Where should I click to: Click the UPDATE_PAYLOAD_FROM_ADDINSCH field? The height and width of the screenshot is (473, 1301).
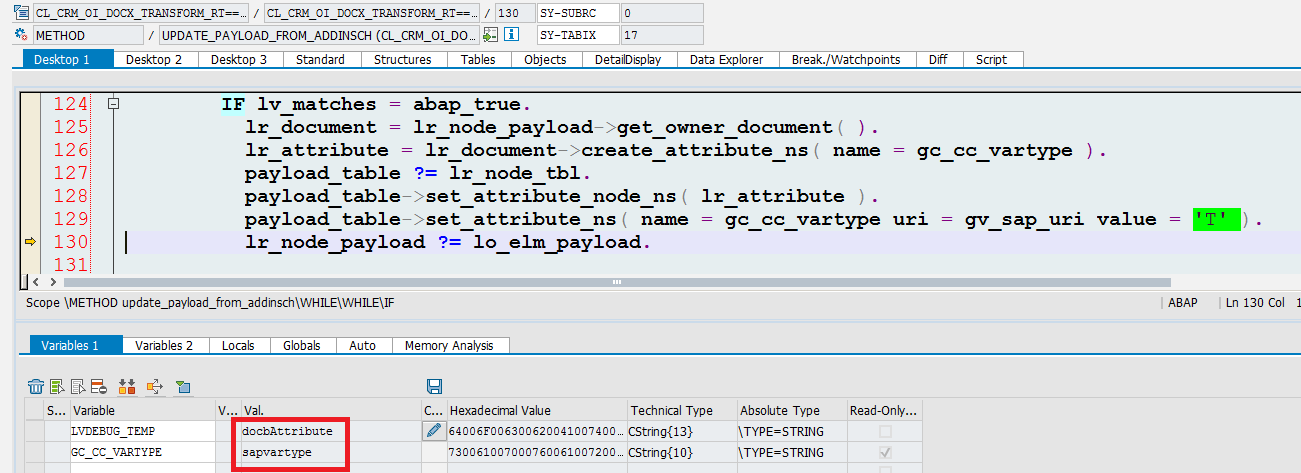pos(319,35)
